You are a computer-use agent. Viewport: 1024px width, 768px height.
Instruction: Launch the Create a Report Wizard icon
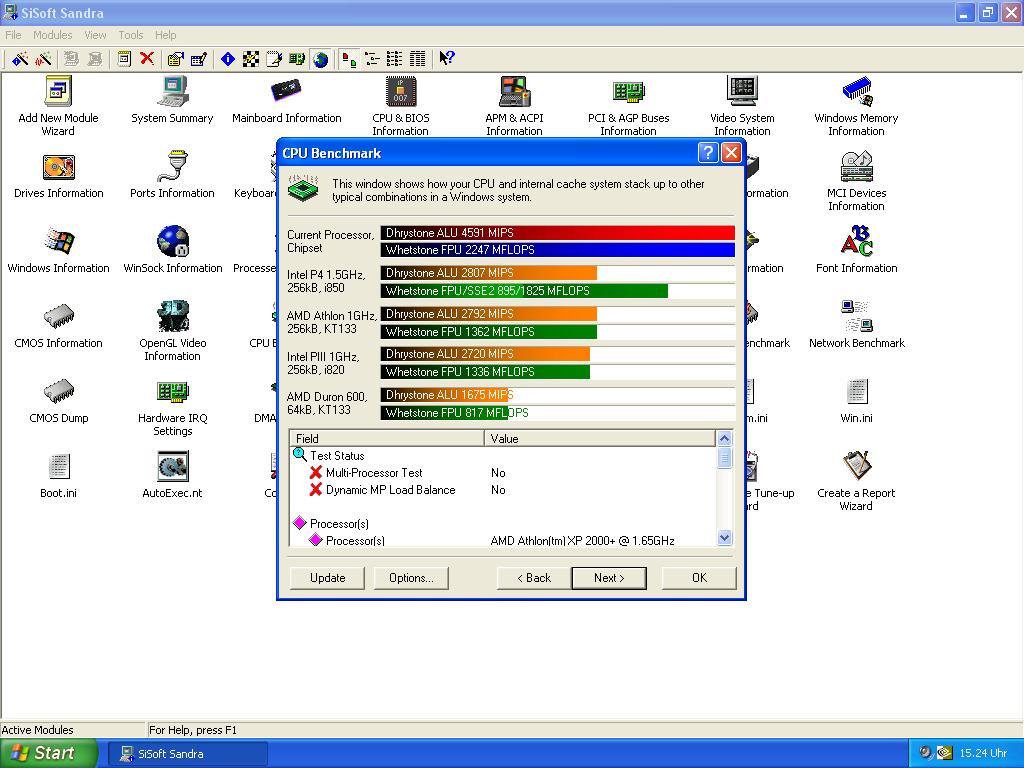tap(856, 468)
